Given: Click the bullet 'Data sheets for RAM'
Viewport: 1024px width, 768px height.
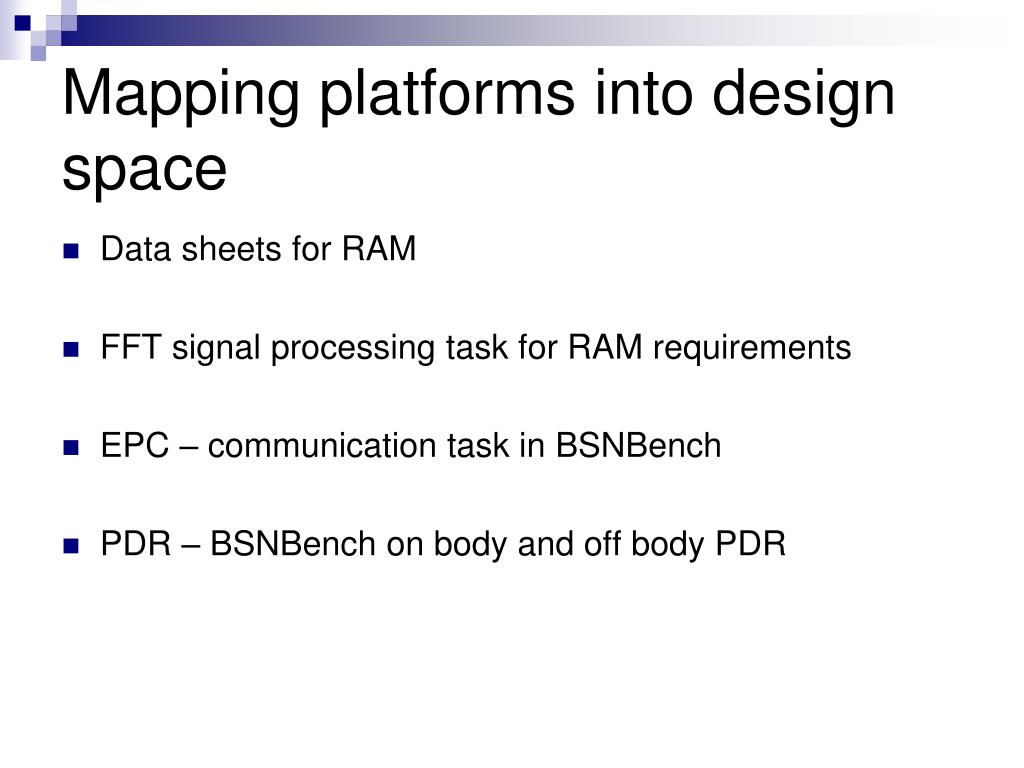Looking at the screenshot, I should 258,249.
